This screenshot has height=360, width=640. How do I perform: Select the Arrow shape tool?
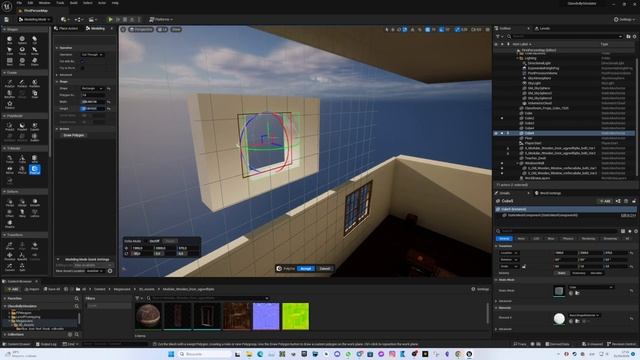point(35,51)
